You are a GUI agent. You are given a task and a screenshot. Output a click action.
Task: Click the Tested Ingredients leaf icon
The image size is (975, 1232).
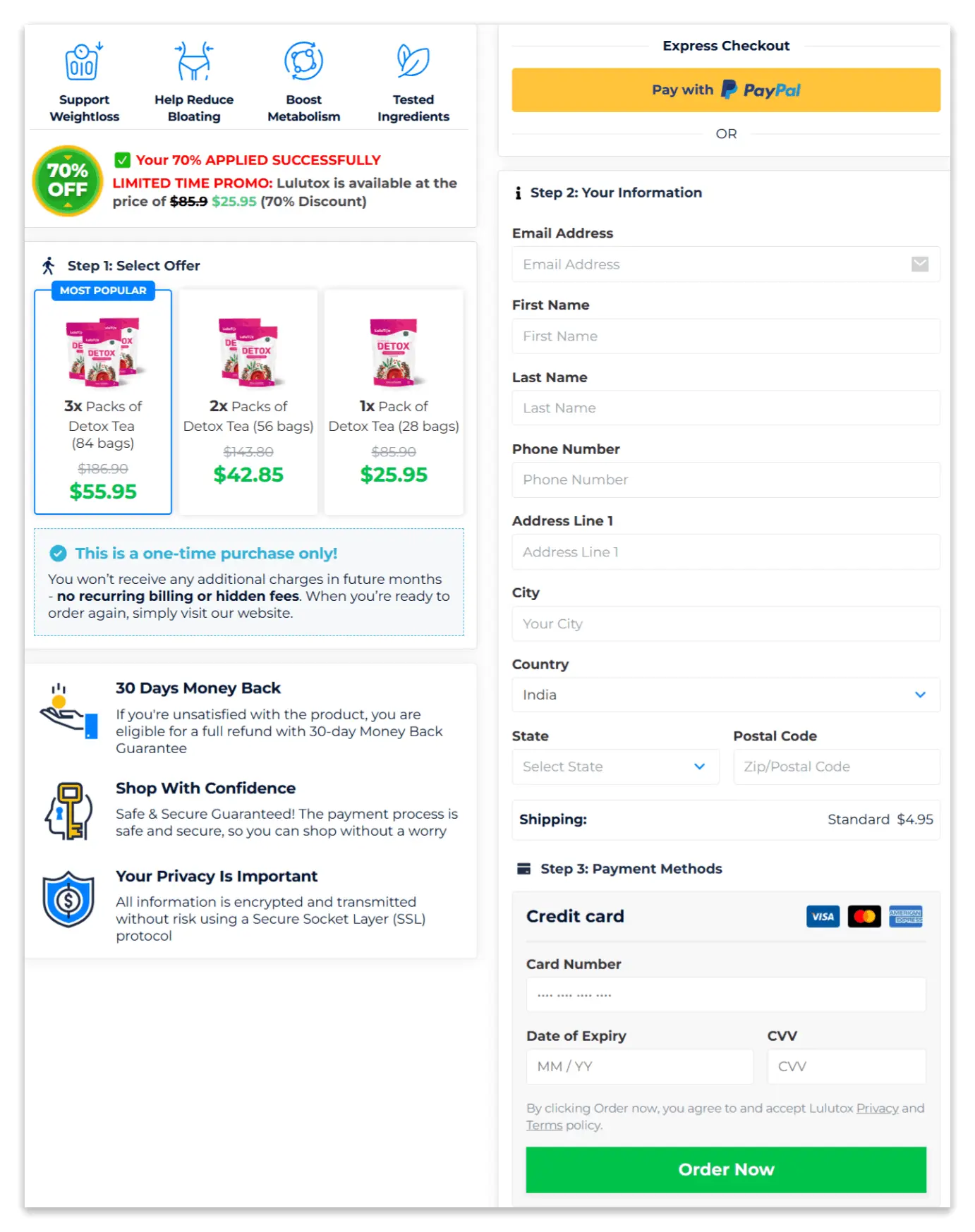pos(413,61)
